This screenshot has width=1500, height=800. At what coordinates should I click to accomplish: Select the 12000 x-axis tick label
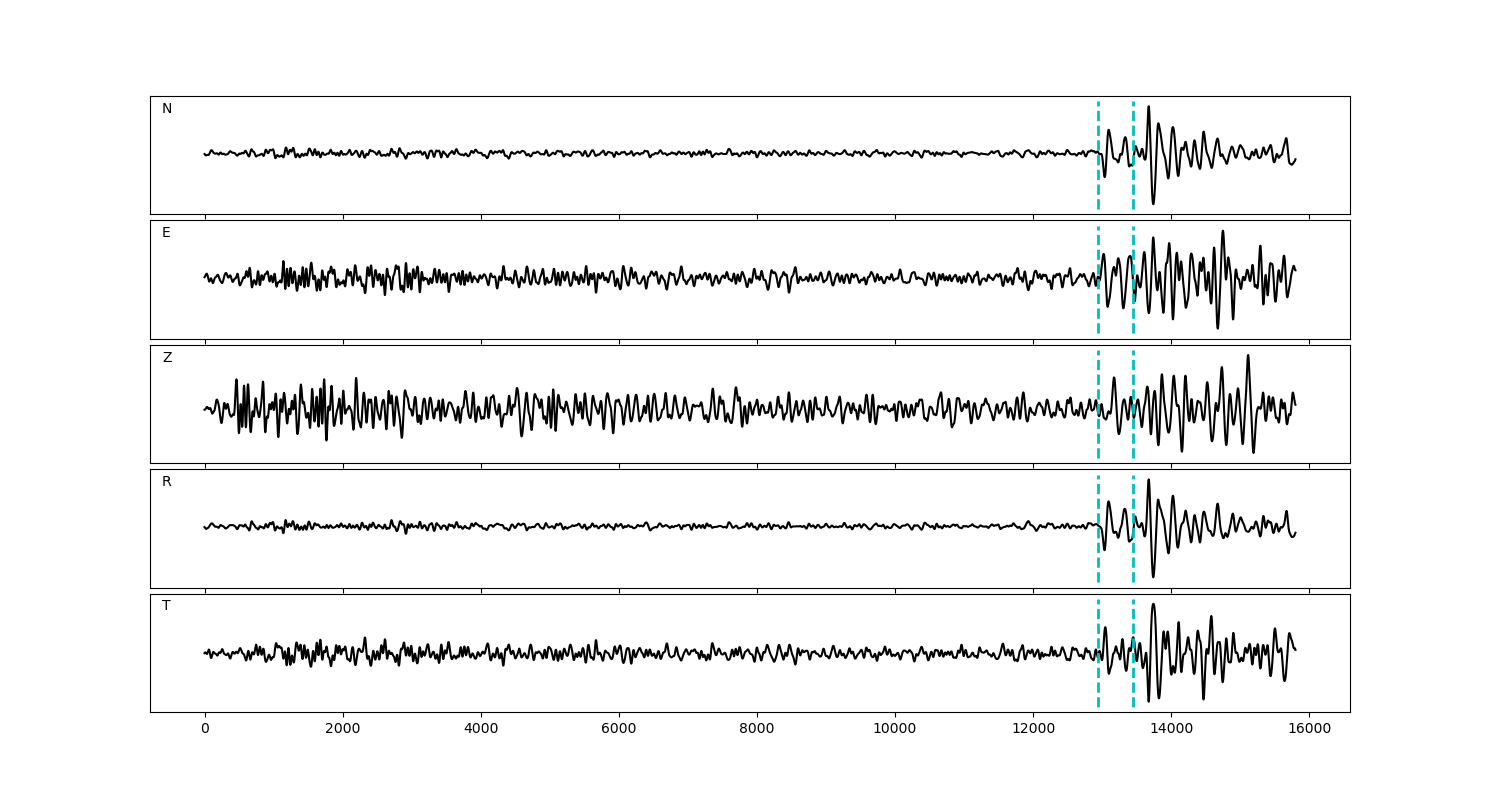point(1033,730)
